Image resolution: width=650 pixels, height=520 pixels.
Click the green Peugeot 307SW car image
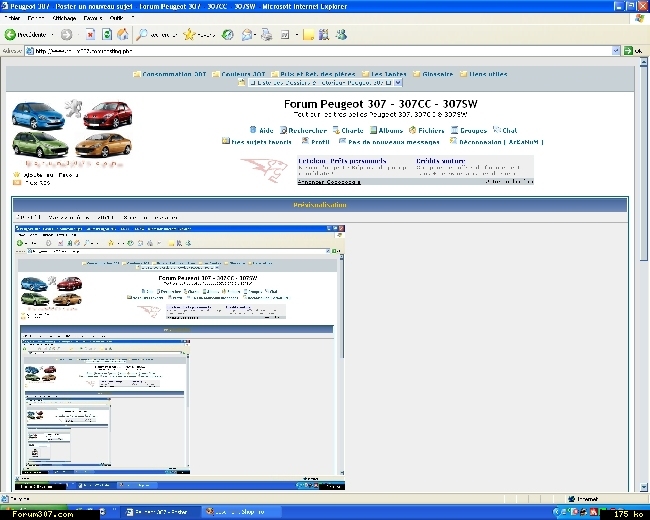40,144
